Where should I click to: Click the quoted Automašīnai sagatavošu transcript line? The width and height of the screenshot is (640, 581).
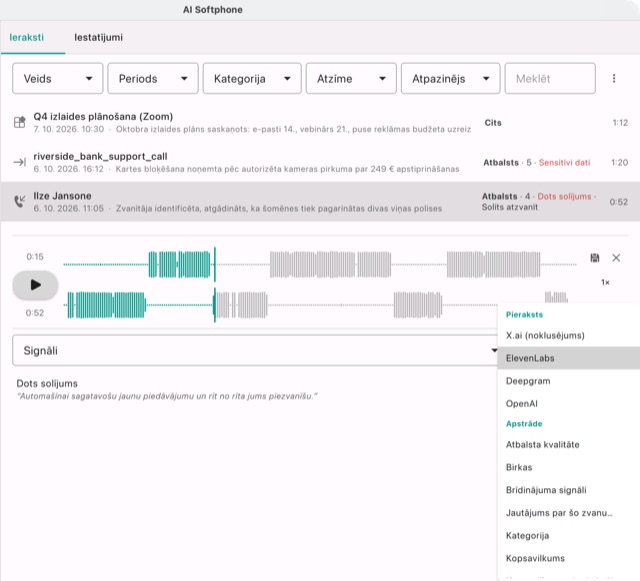click(167, 396)
